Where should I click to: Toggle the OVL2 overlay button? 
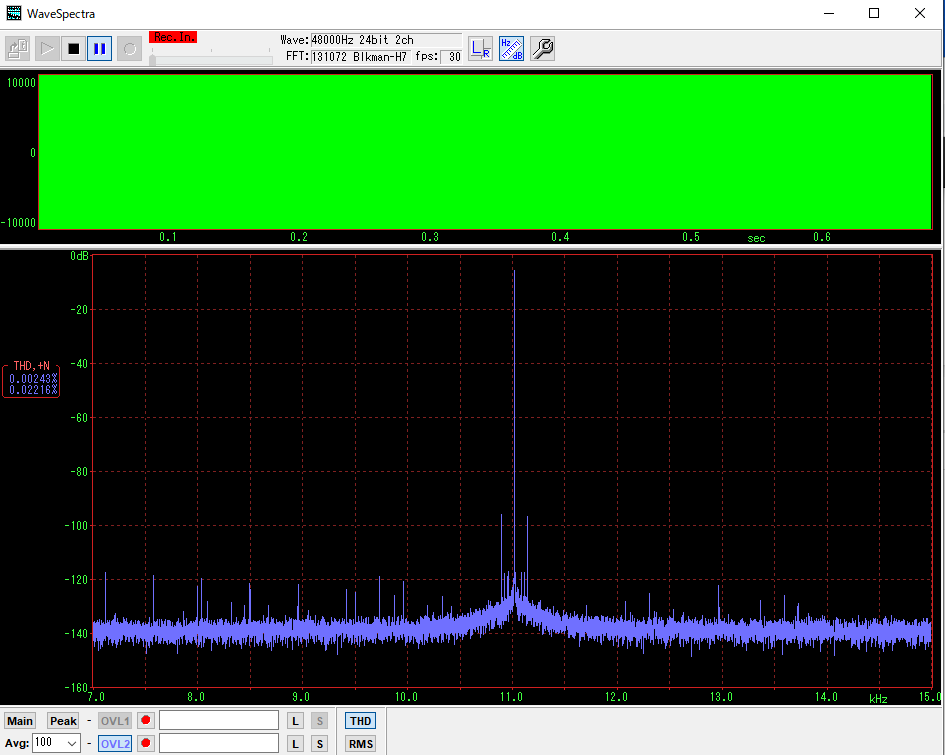(x=115, y=744)
